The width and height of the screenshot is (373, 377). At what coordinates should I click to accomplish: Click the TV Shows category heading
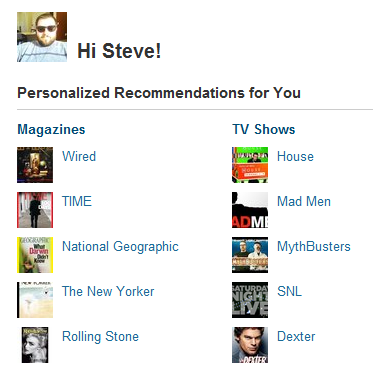tap(264, 129)
